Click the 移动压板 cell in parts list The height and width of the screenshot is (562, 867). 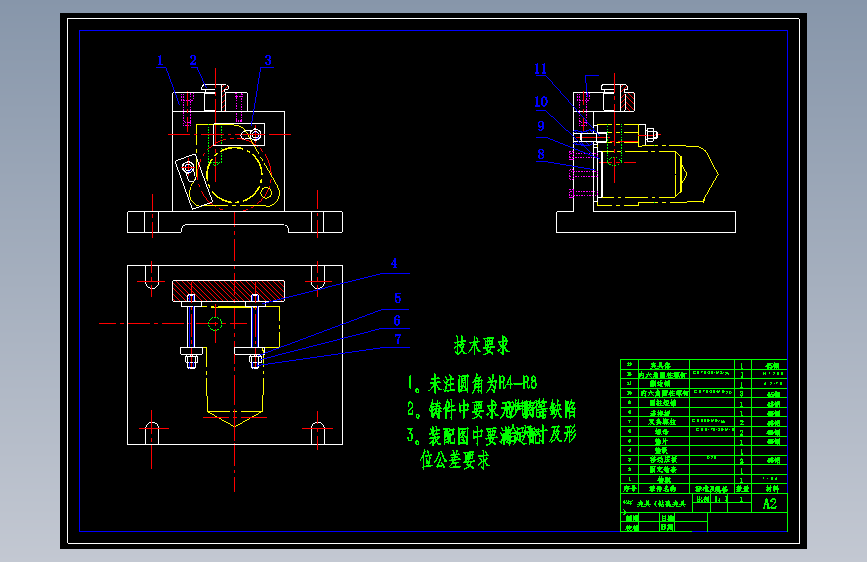(x=663, y=460)
